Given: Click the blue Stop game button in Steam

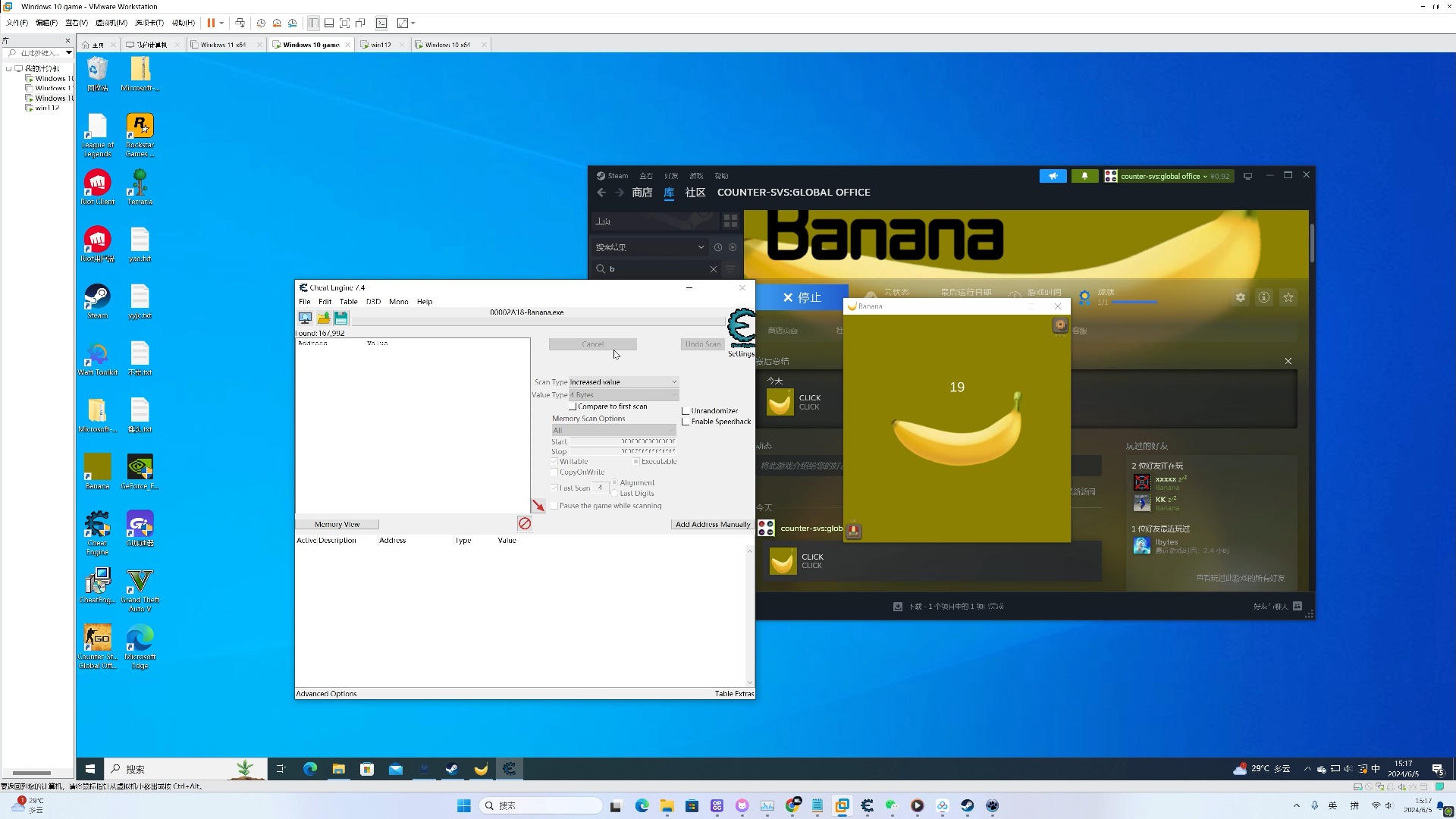Looking at the screenshot, I should pos(802,298).
